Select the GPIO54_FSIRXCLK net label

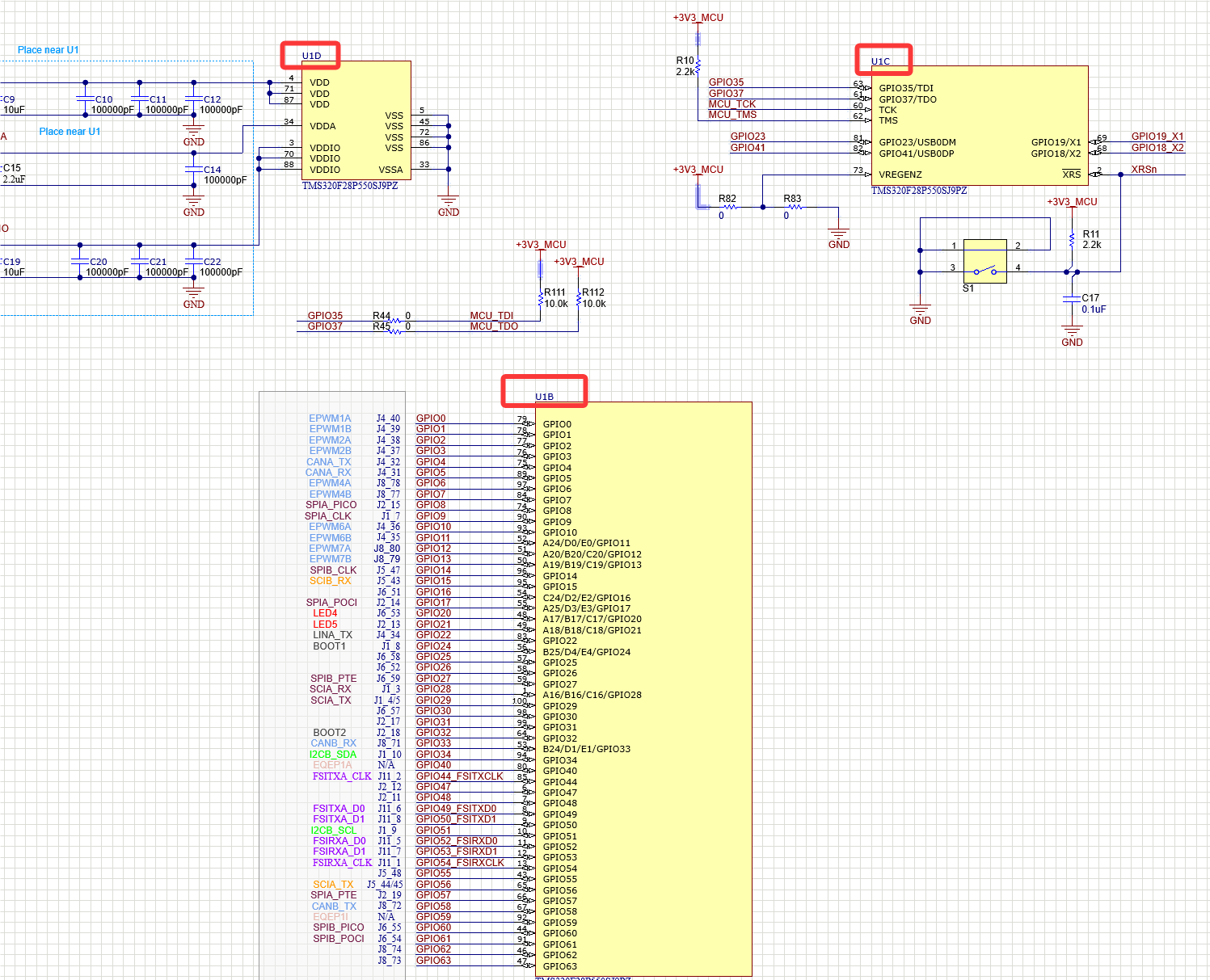(x=460, y=863)
